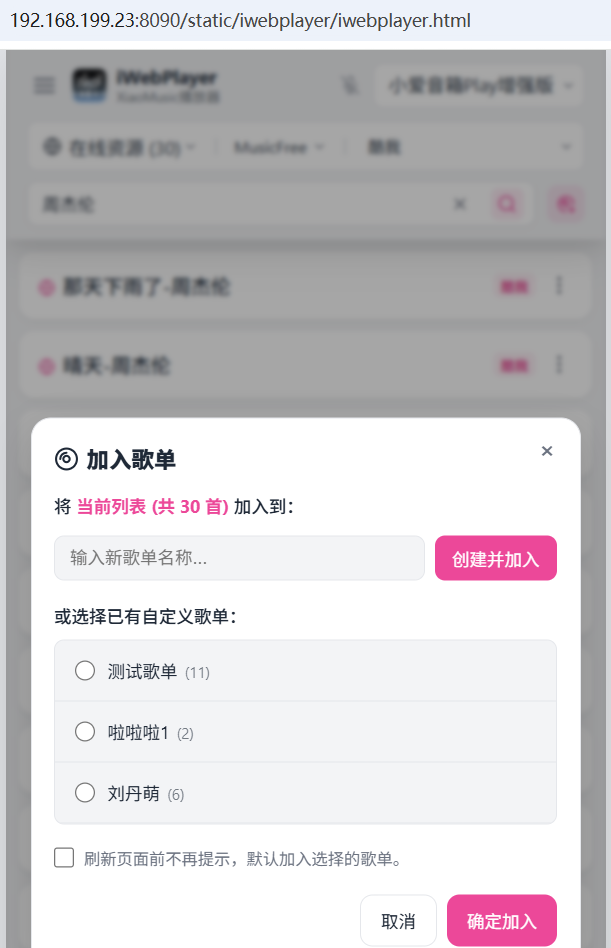Open the hamburger menu icon
Screen dimensions: 611x948
pos(45,86)
